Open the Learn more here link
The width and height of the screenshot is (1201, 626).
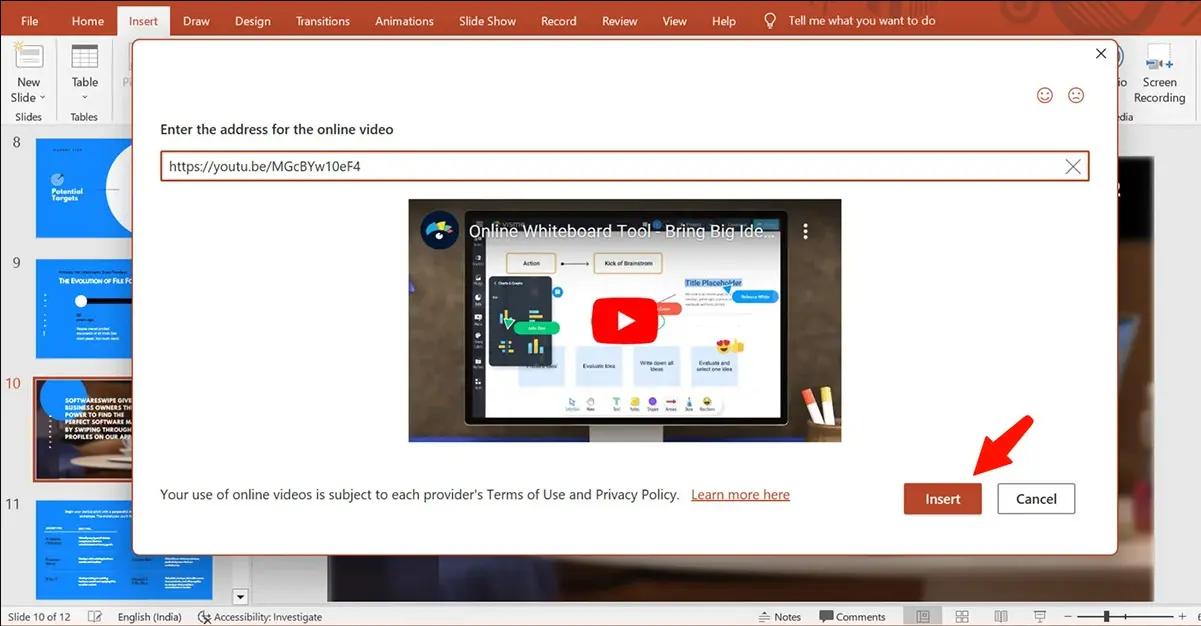pyautogui.click(x=740, y=495)
